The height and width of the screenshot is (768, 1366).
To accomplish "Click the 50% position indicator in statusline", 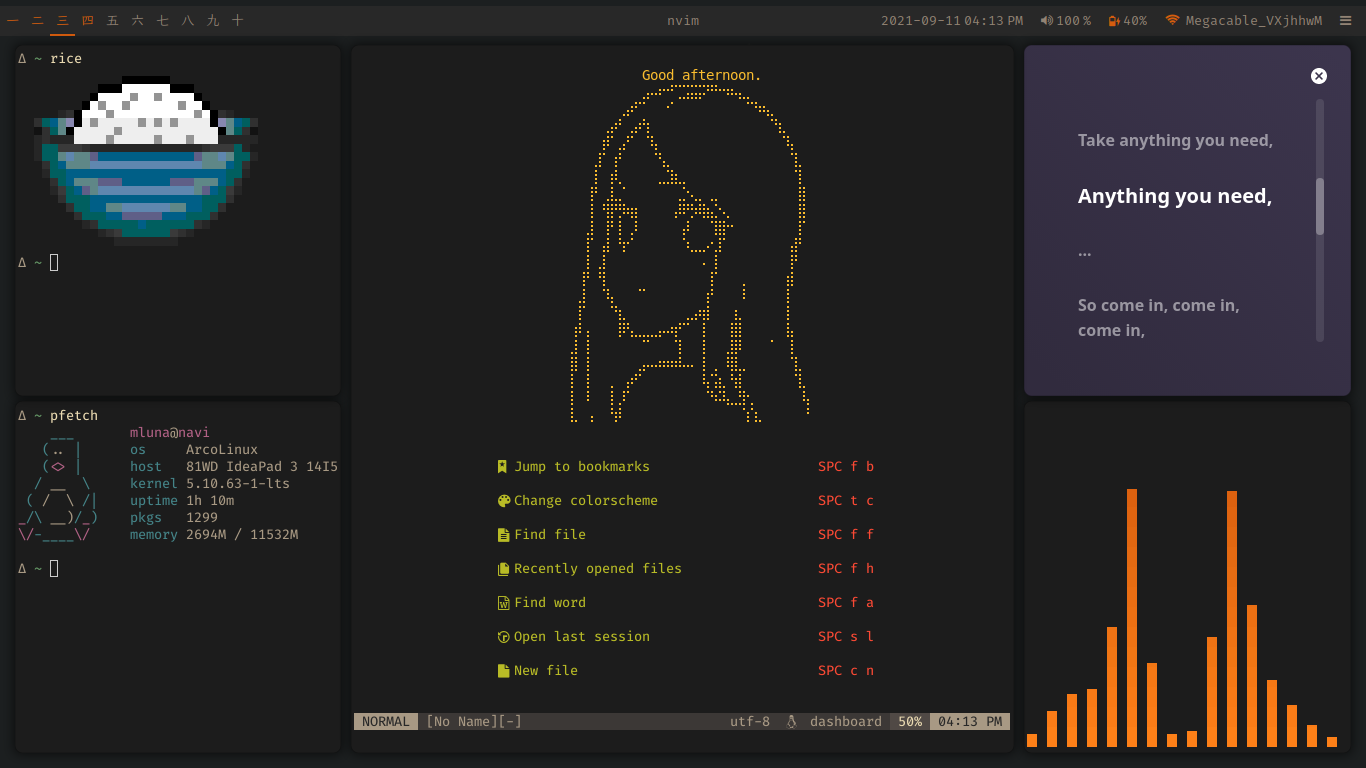I will 910,722.
